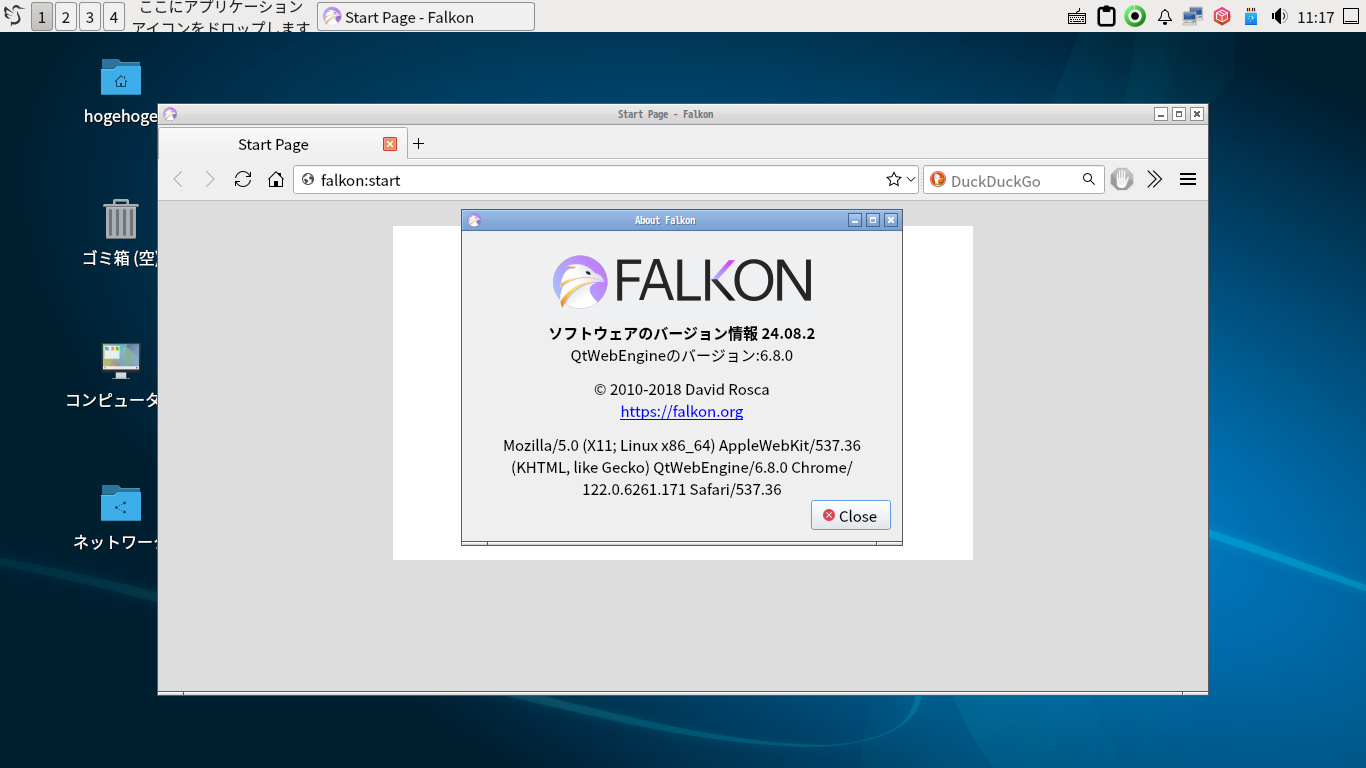Go back with the Falkon back arrow
This screenshot has height=768, width=1366.
178,179
